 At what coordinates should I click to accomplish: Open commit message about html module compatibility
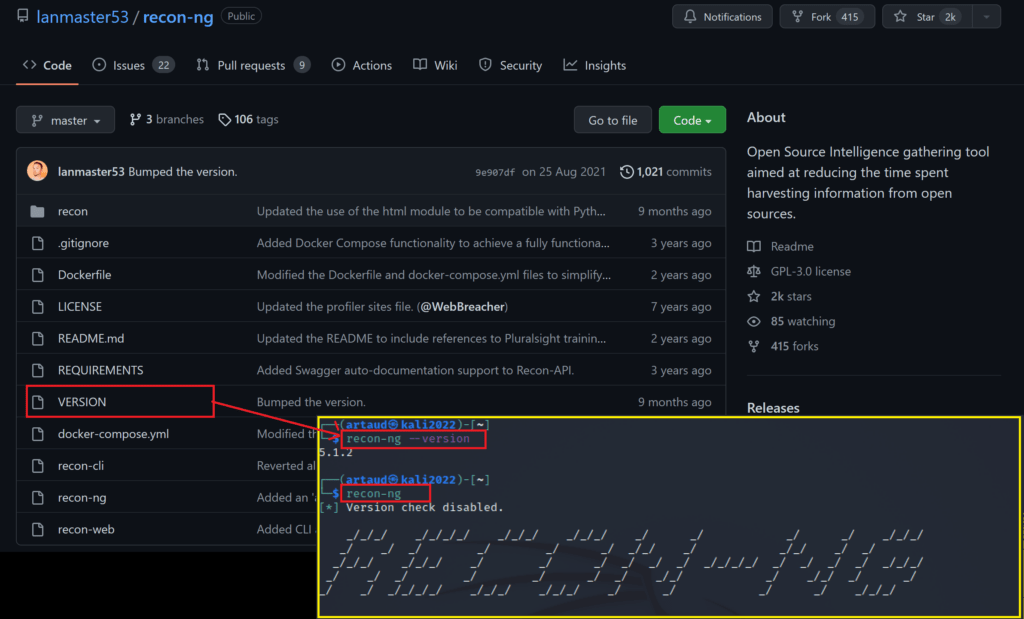pos(431,212)
